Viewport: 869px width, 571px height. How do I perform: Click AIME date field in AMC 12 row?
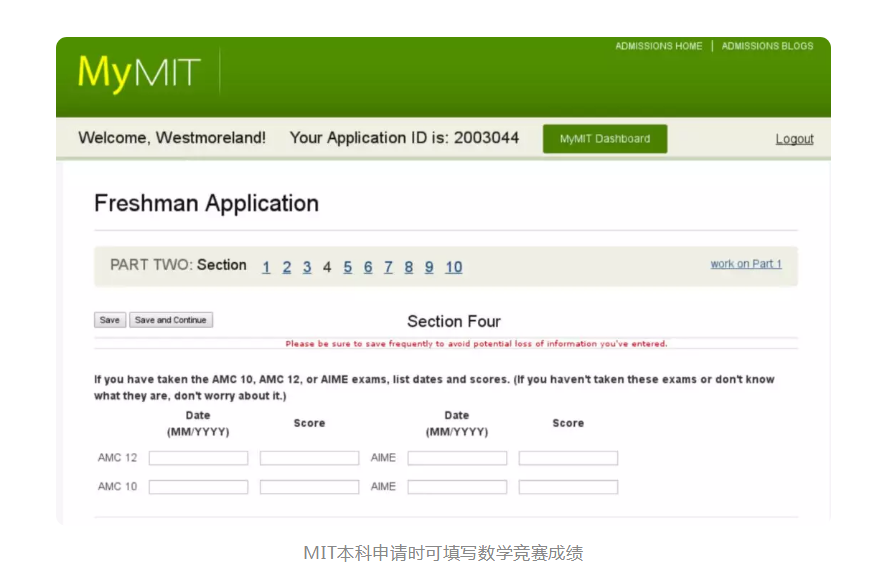(457, 458)
